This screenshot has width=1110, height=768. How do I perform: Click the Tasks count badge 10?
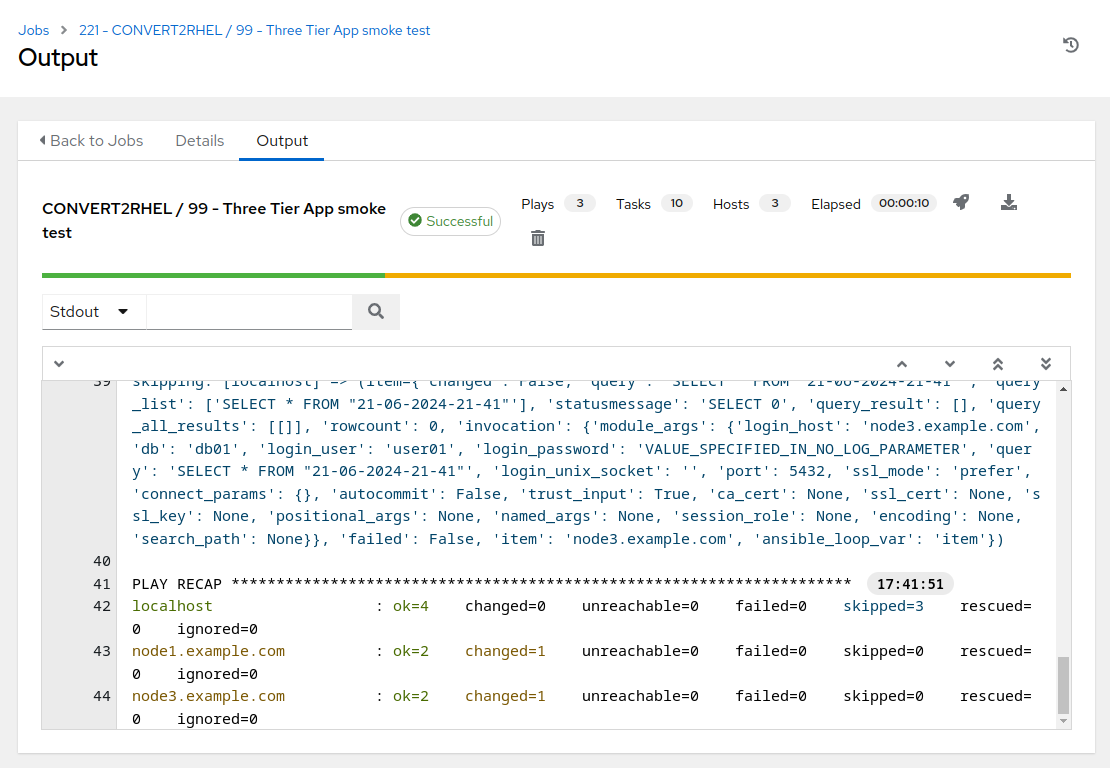pyautogui.click(x=677, y=203)
